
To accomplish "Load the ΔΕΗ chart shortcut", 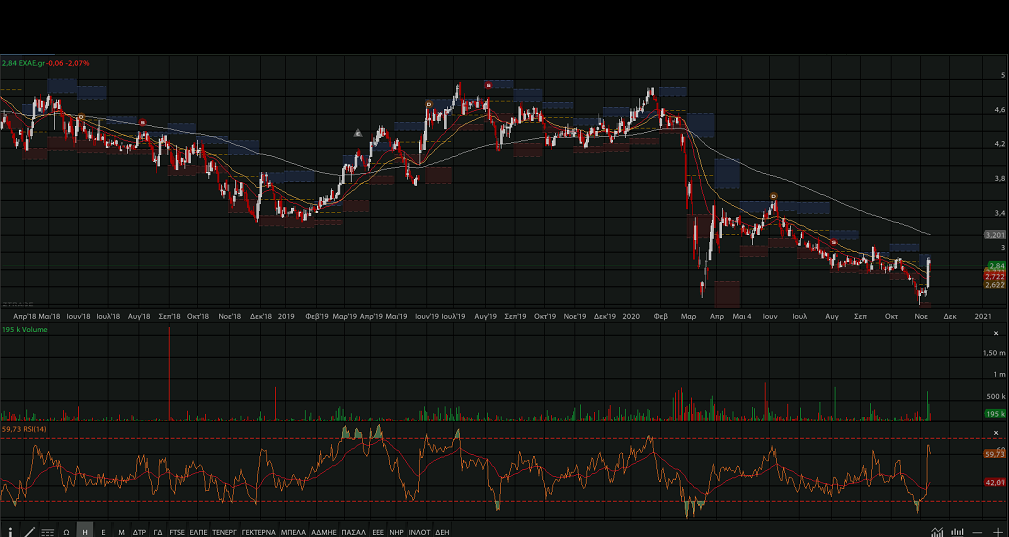I will (442, 532).
